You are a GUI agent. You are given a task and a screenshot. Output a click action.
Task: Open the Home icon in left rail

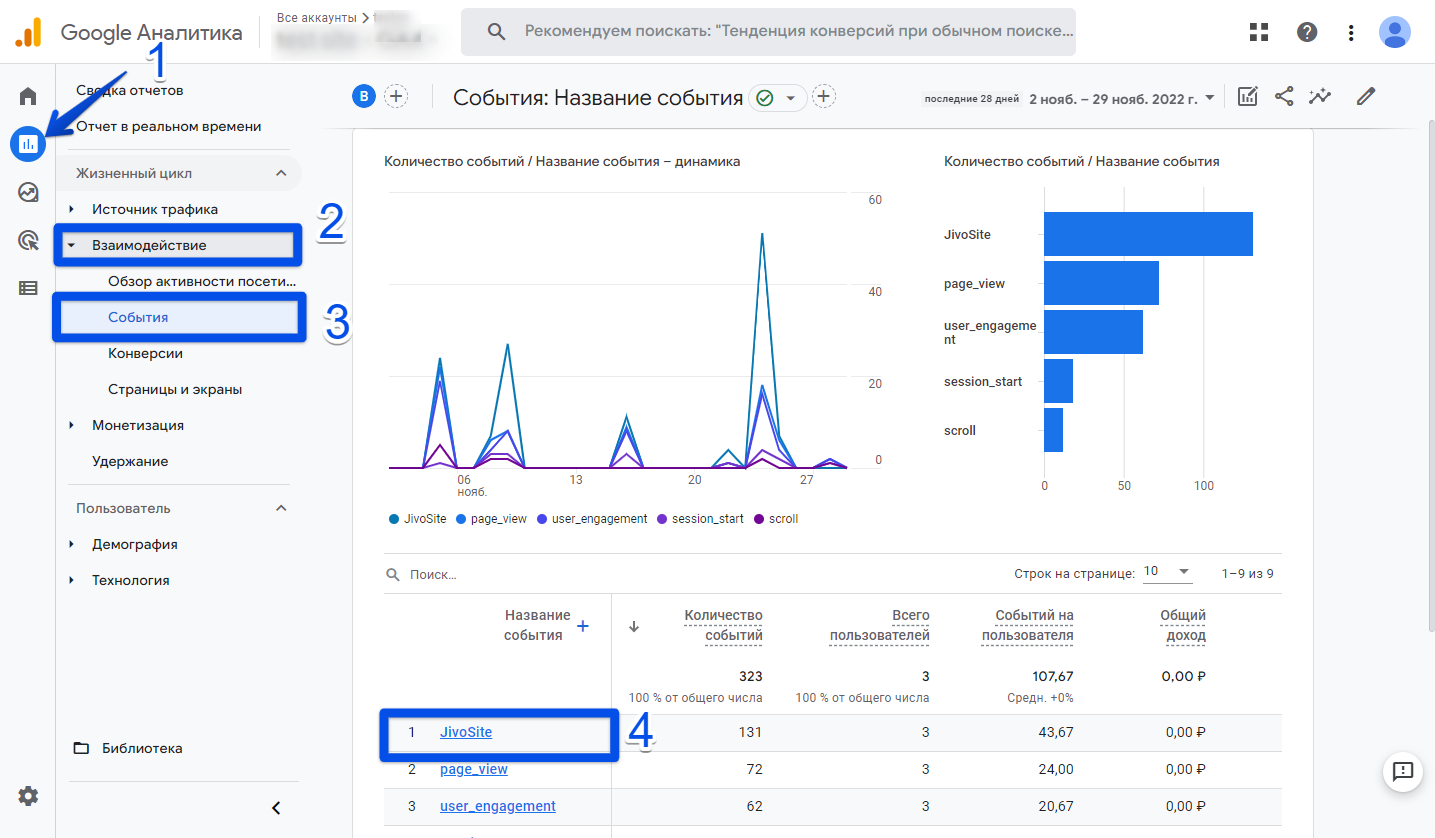(28, 96)
